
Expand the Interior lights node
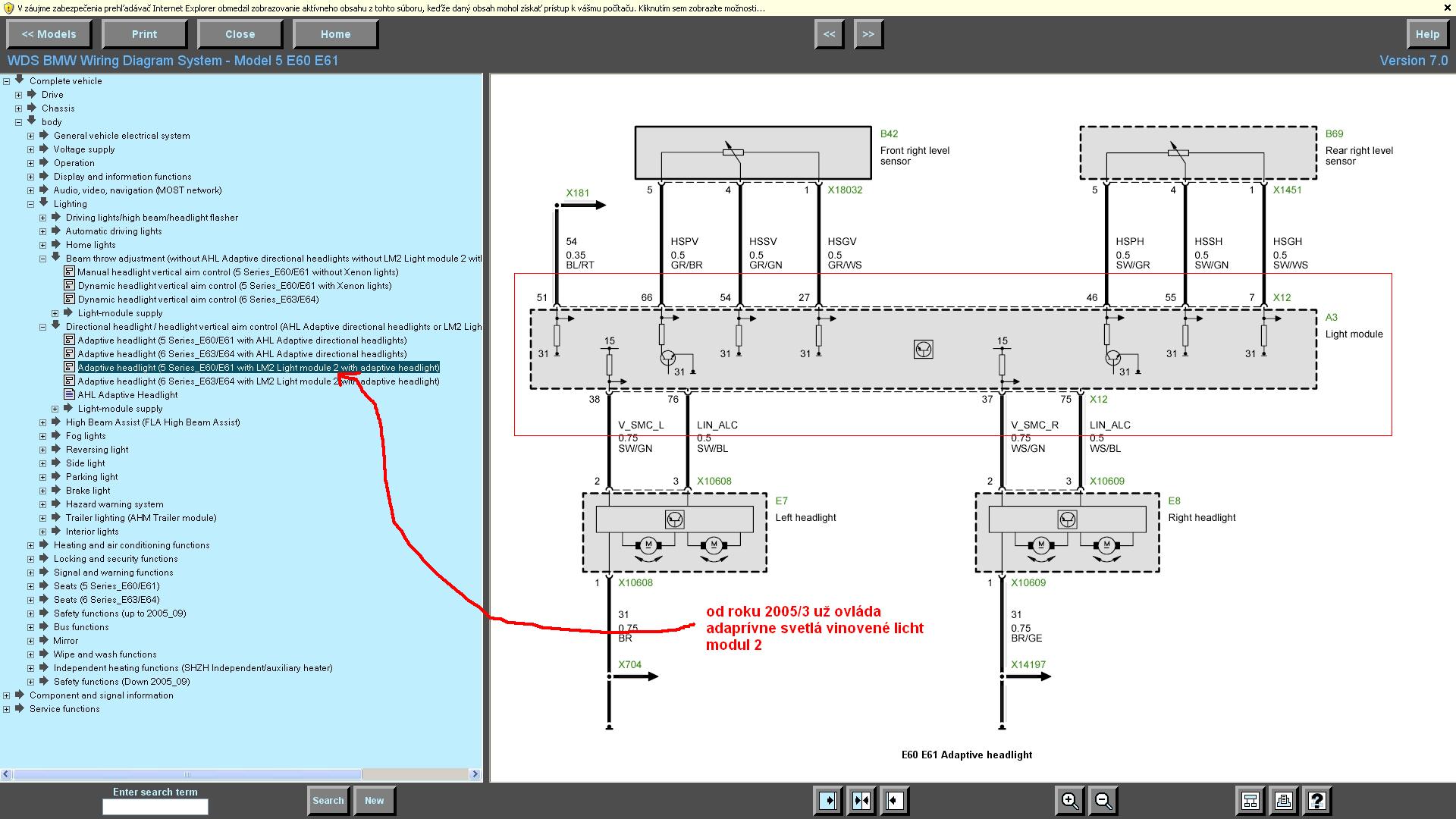click(x=42, y=532)
